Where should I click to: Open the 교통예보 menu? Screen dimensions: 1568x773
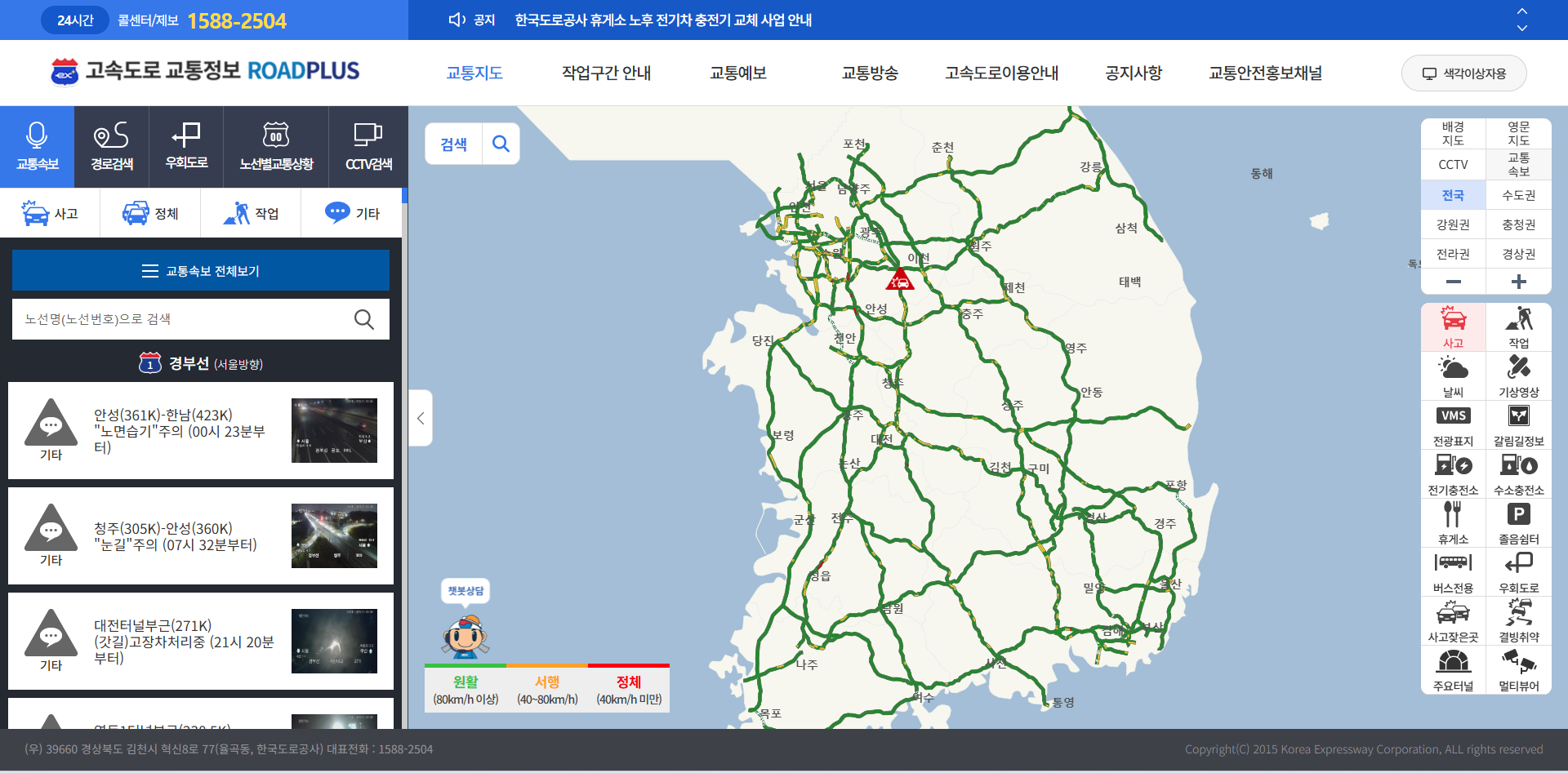(x=738, y=73)
